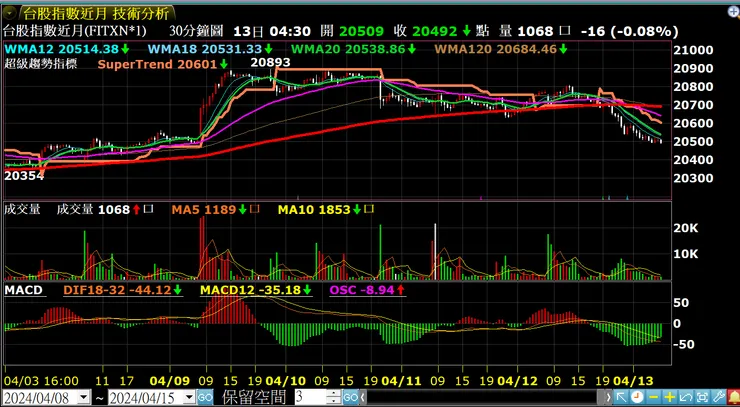The height and width of the screenshot is (407, 740).
Task: Open the round dropdown menu beside the chart tab
Action: 10,12
